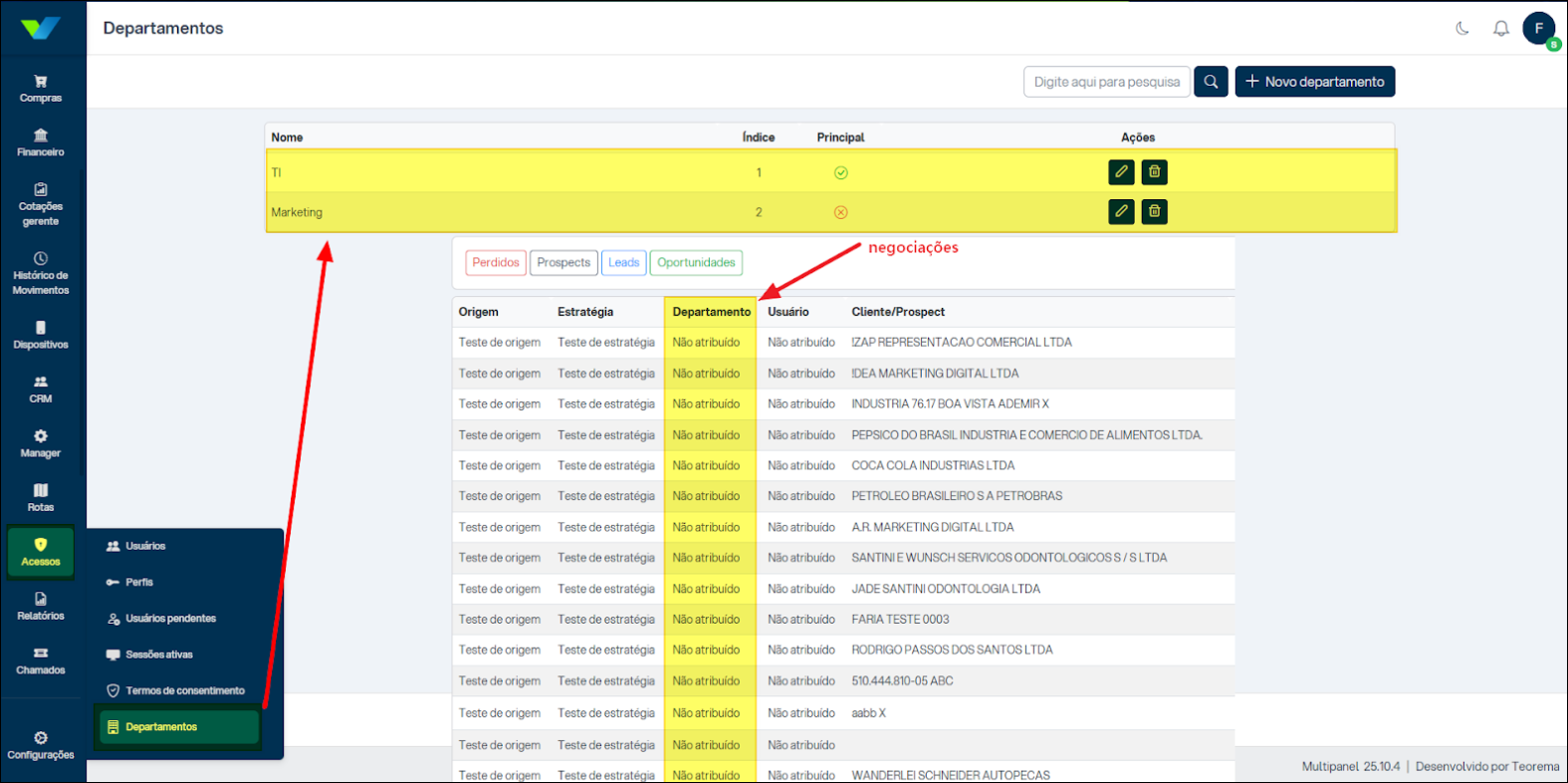Open the Rotas sidebar module

point(41,497)
